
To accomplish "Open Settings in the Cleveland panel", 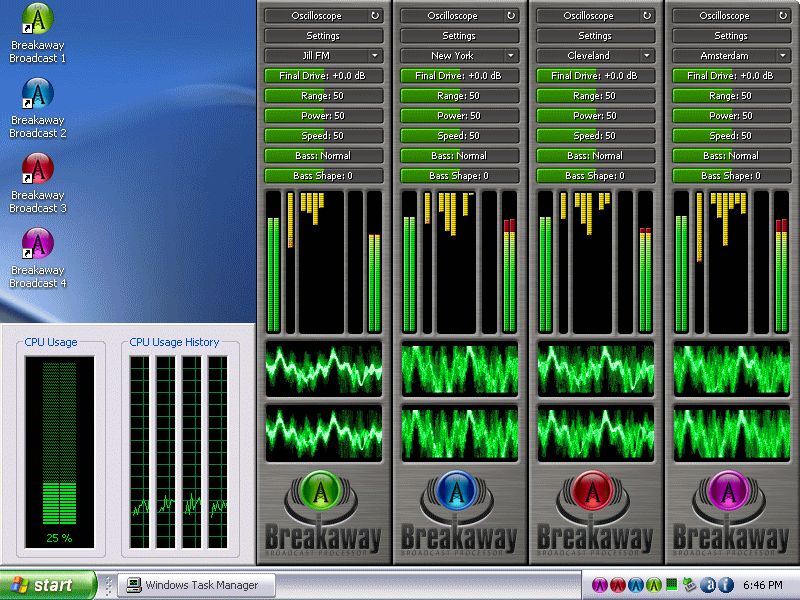I will (595, 36).
